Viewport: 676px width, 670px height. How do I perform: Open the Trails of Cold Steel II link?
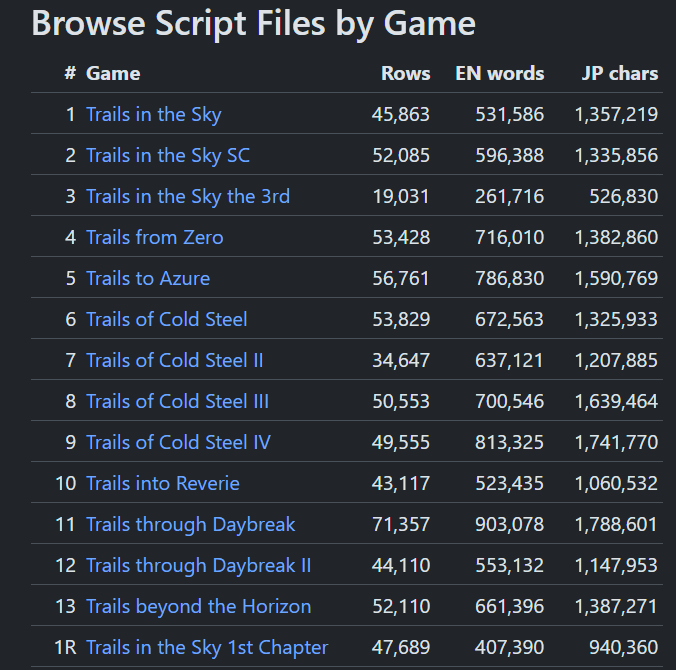click(175, 360)
